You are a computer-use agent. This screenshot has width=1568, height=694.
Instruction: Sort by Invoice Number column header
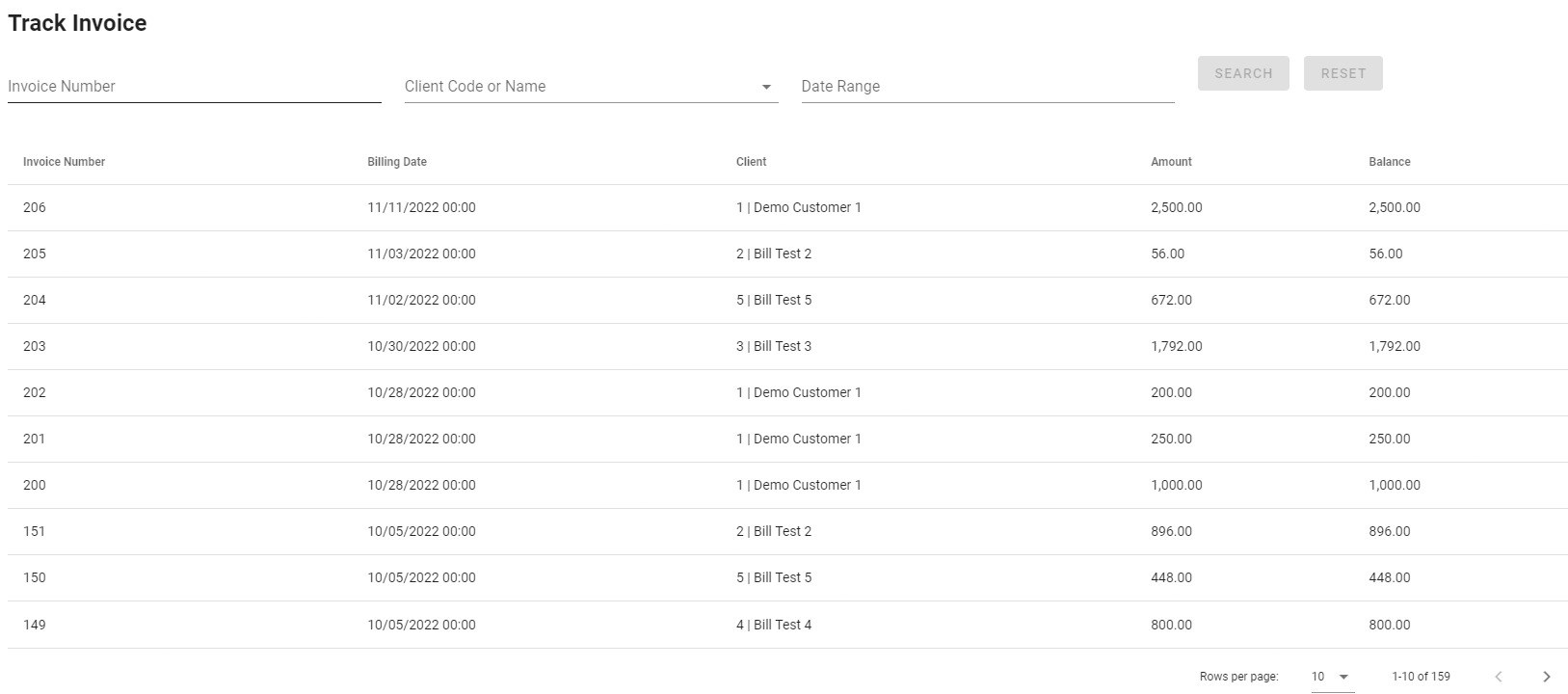(x=64, y=162)
